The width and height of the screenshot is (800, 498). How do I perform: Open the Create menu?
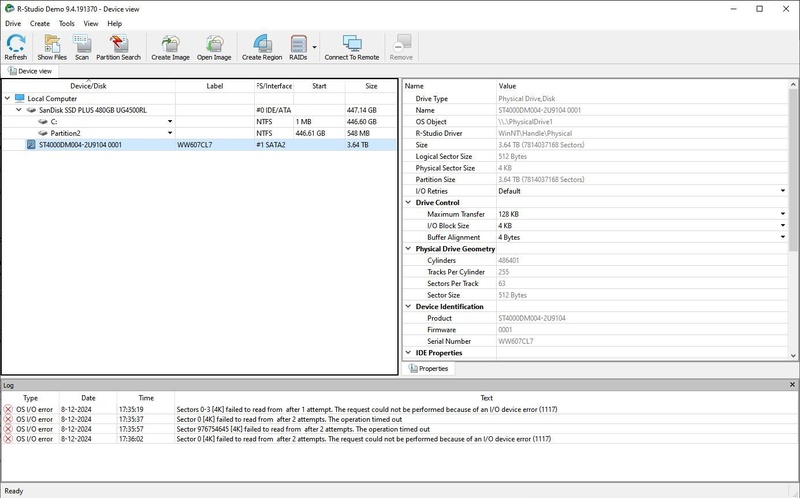40,23
